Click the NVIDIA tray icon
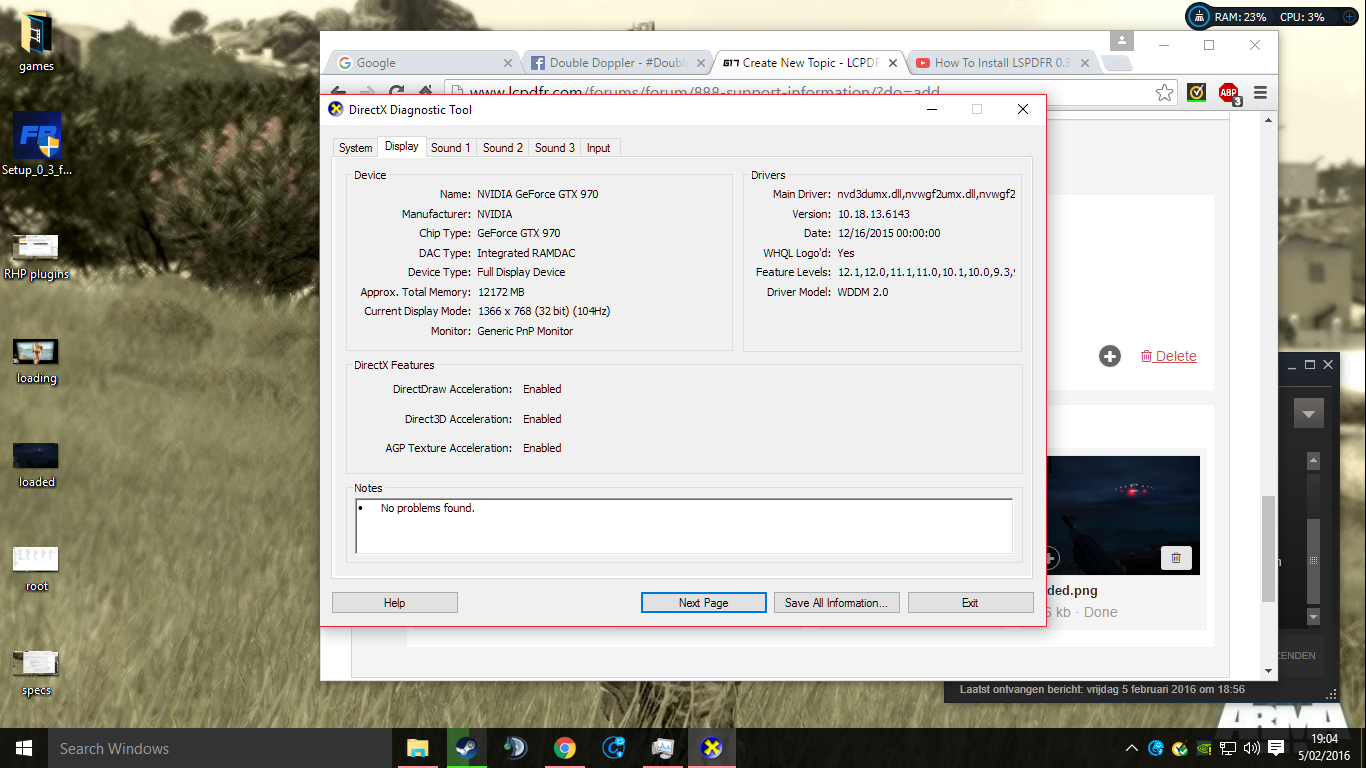The width and height of the screenshot is (1366, 768). pos(1205,748)
